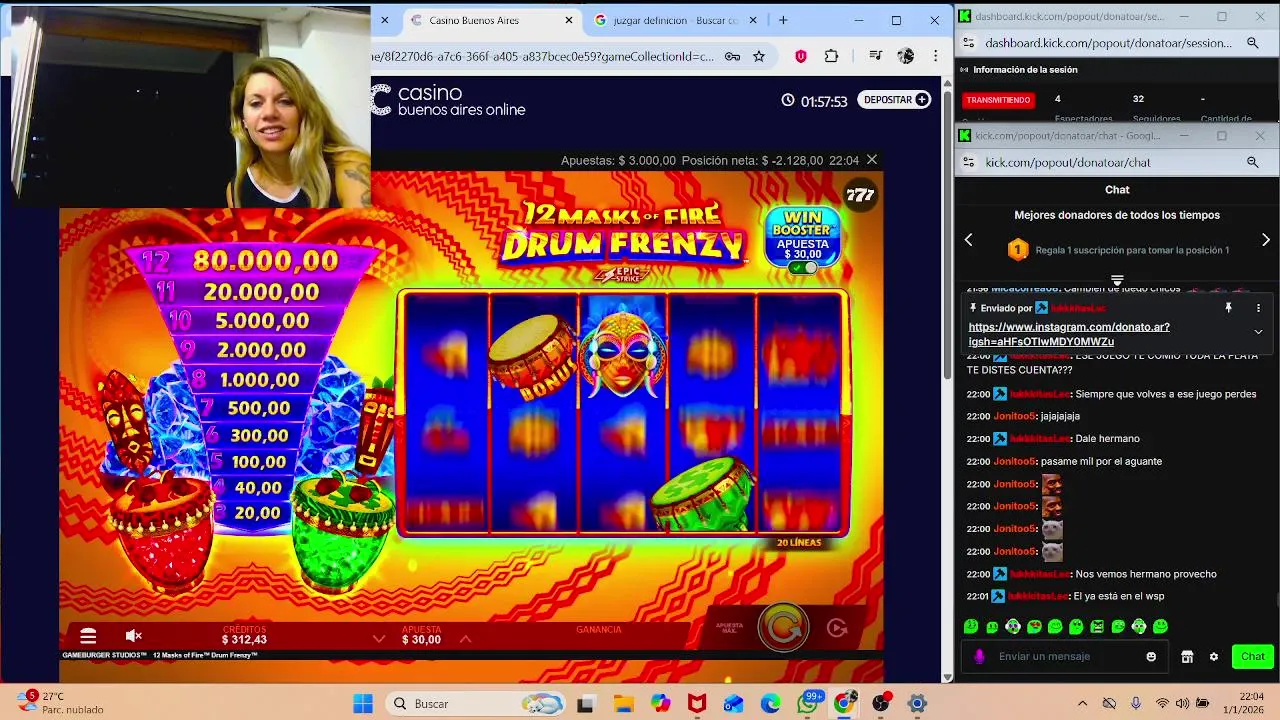
Task: Collapse the pinned message chevron
Action: (x=1258, y=332)
